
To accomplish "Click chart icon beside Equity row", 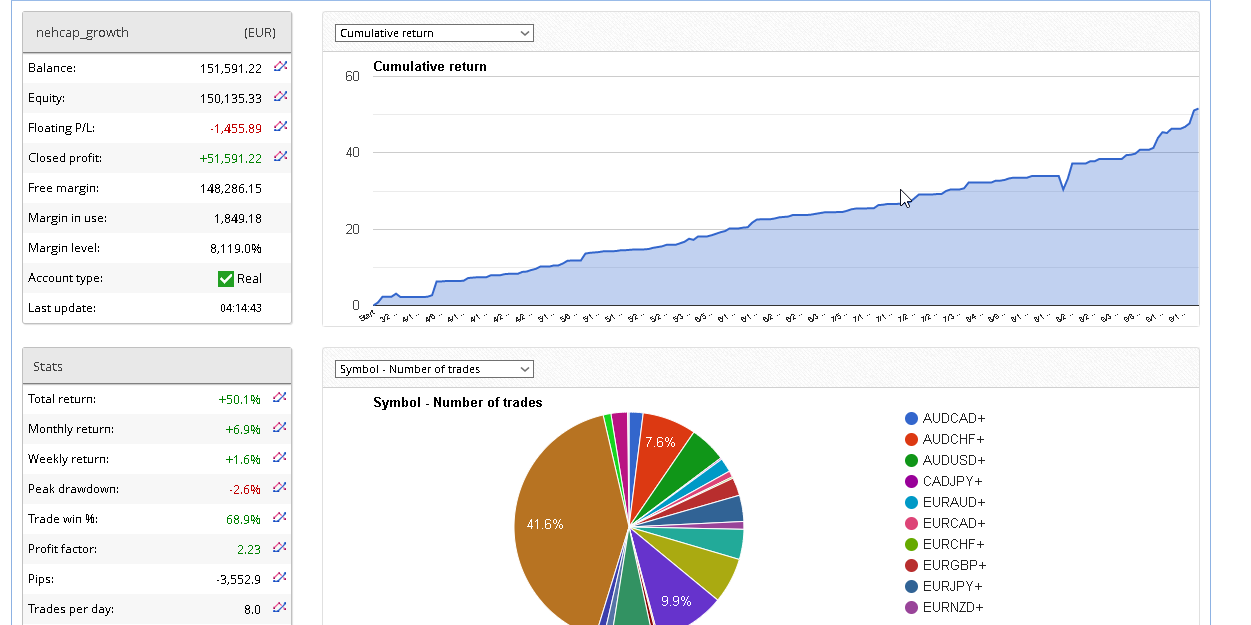I will 281,97.
